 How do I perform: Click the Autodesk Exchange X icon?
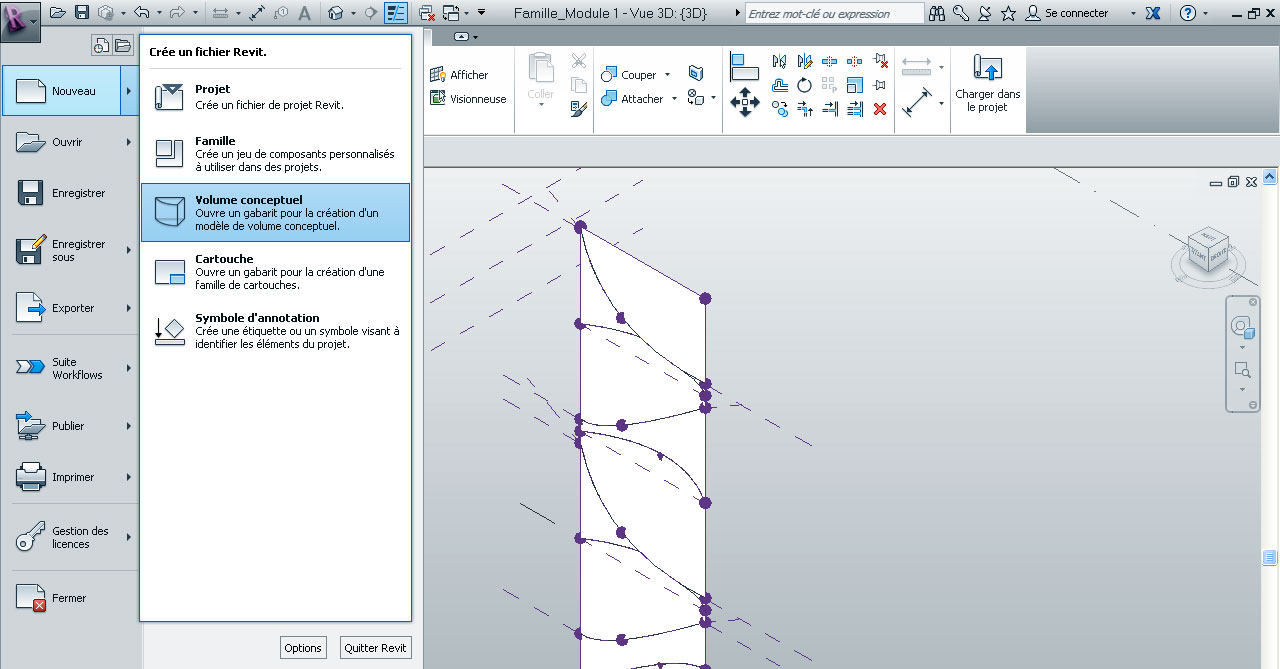1153,13
